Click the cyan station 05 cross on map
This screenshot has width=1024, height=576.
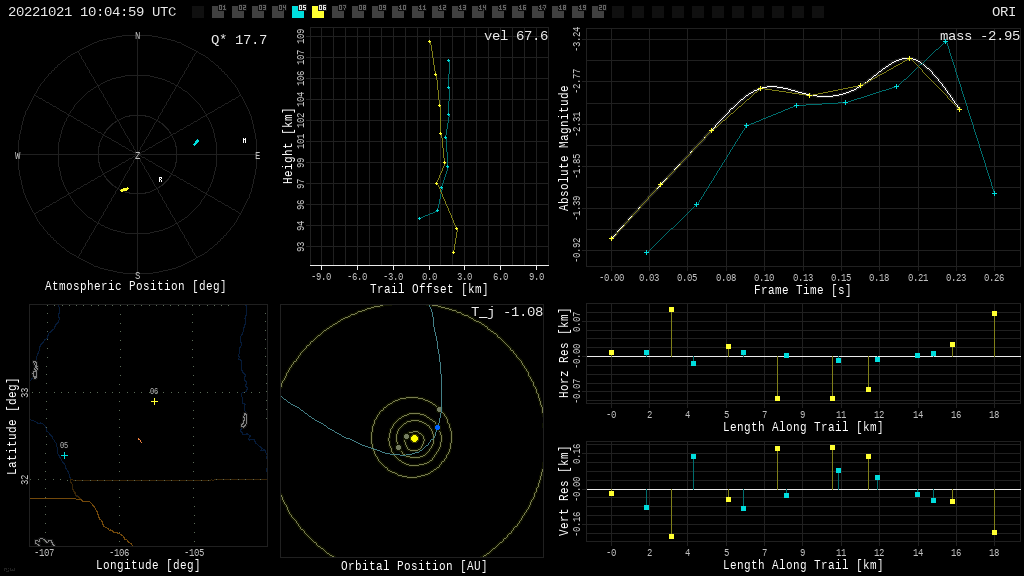tap(64, 455)
